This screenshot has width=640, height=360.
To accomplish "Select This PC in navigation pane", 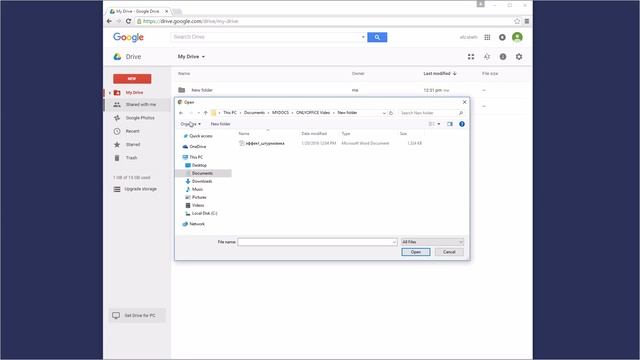I will pos(196,157).
